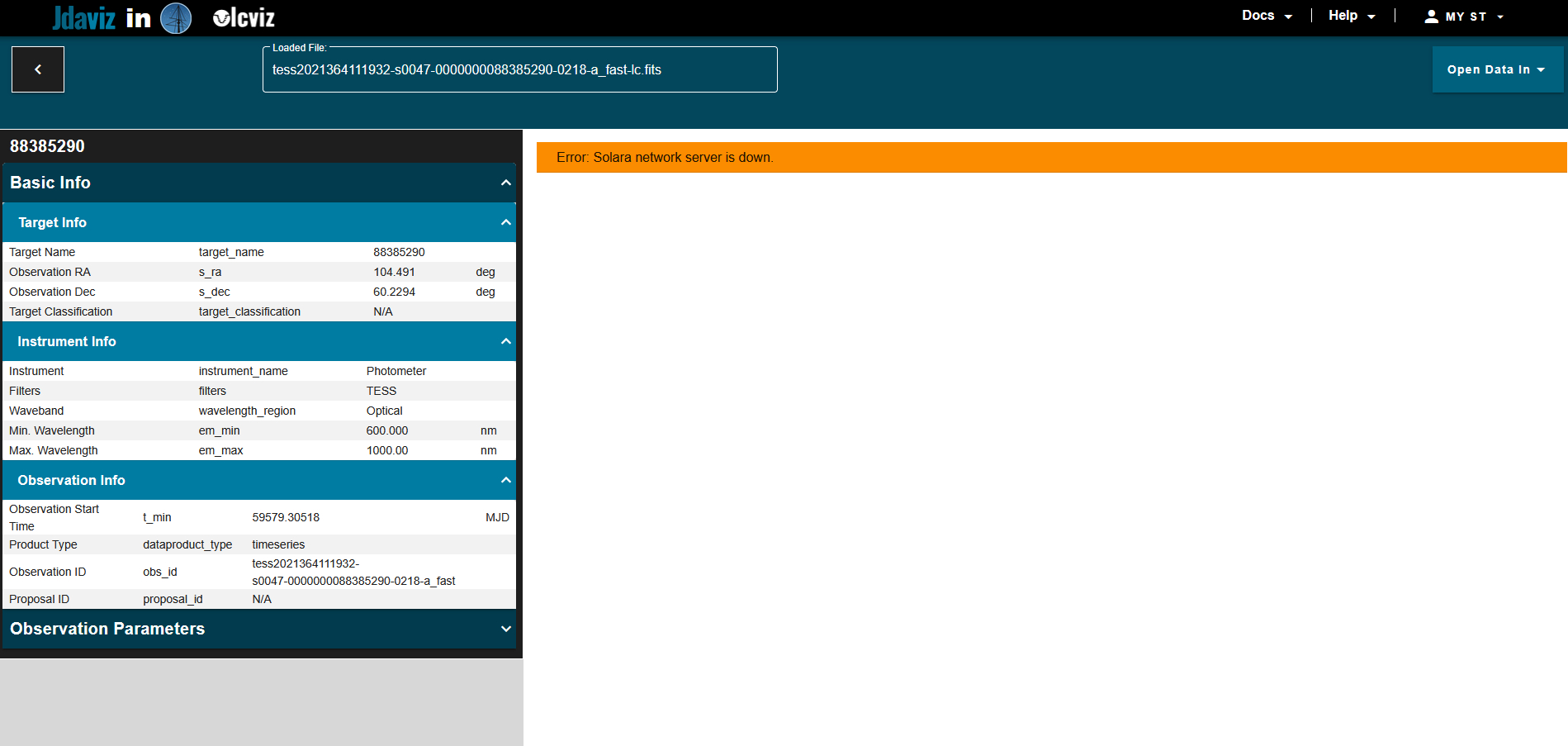Click the Open Data In button

[1496, 69]
